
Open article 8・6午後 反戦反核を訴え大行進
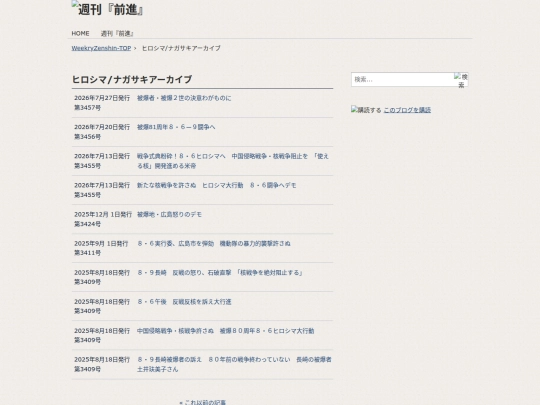(x=184, y=302)
